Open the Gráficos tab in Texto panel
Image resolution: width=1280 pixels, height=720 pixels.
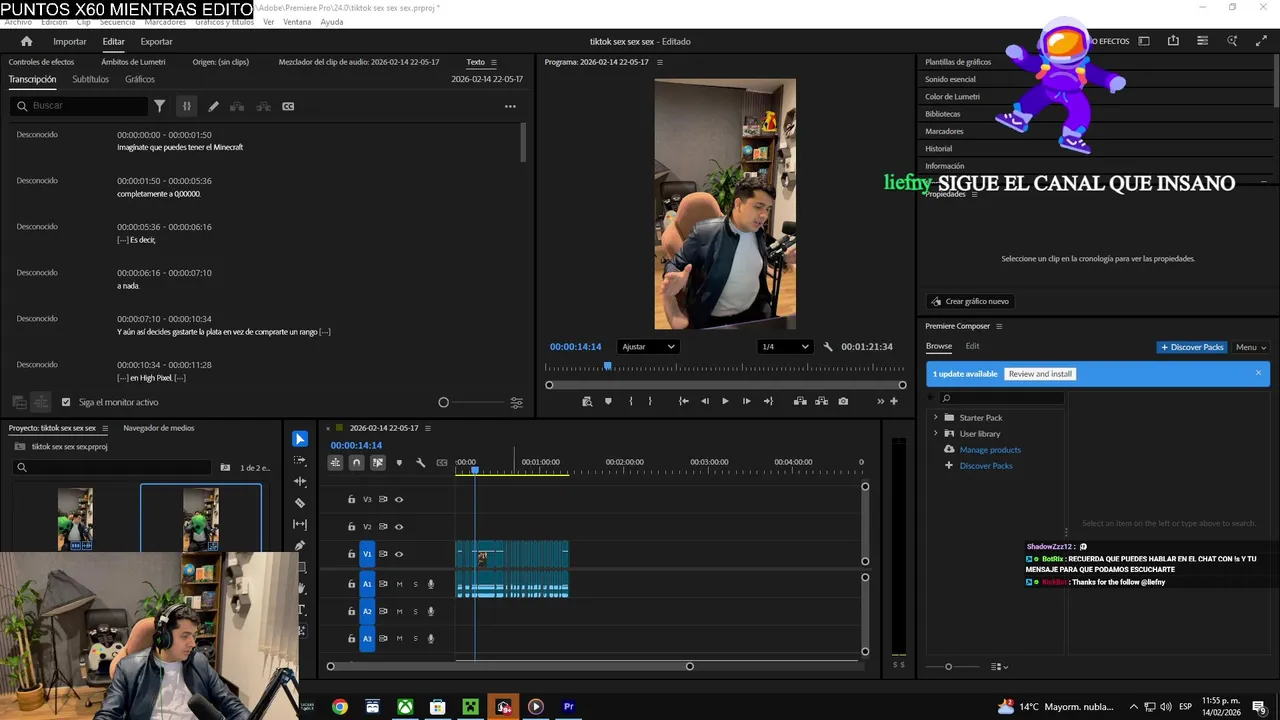140,79
